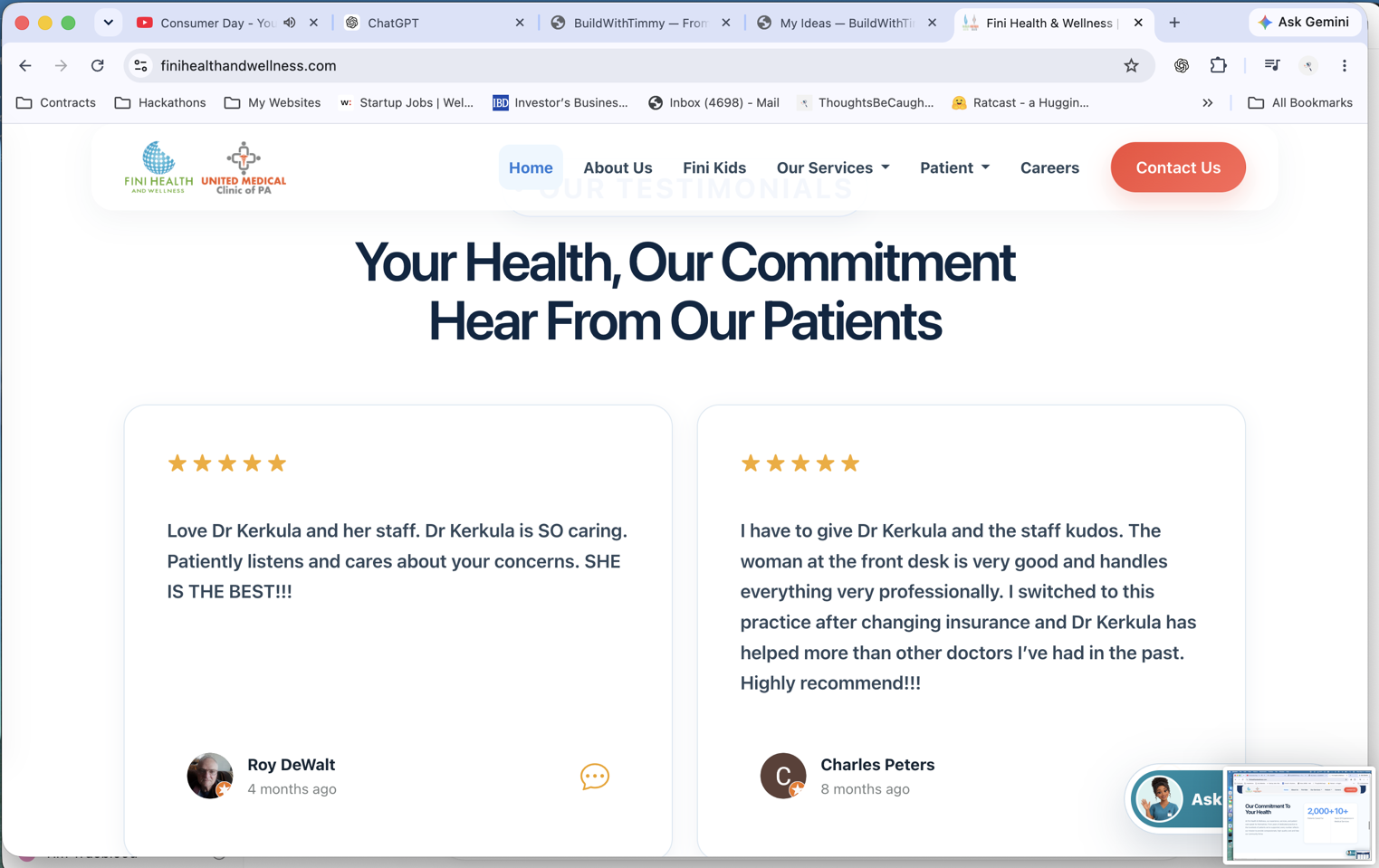Click the five-star rating on Charles Peters review
Image resolution: width=1379 pixels, height=868 pixels.
click(800, 463)
